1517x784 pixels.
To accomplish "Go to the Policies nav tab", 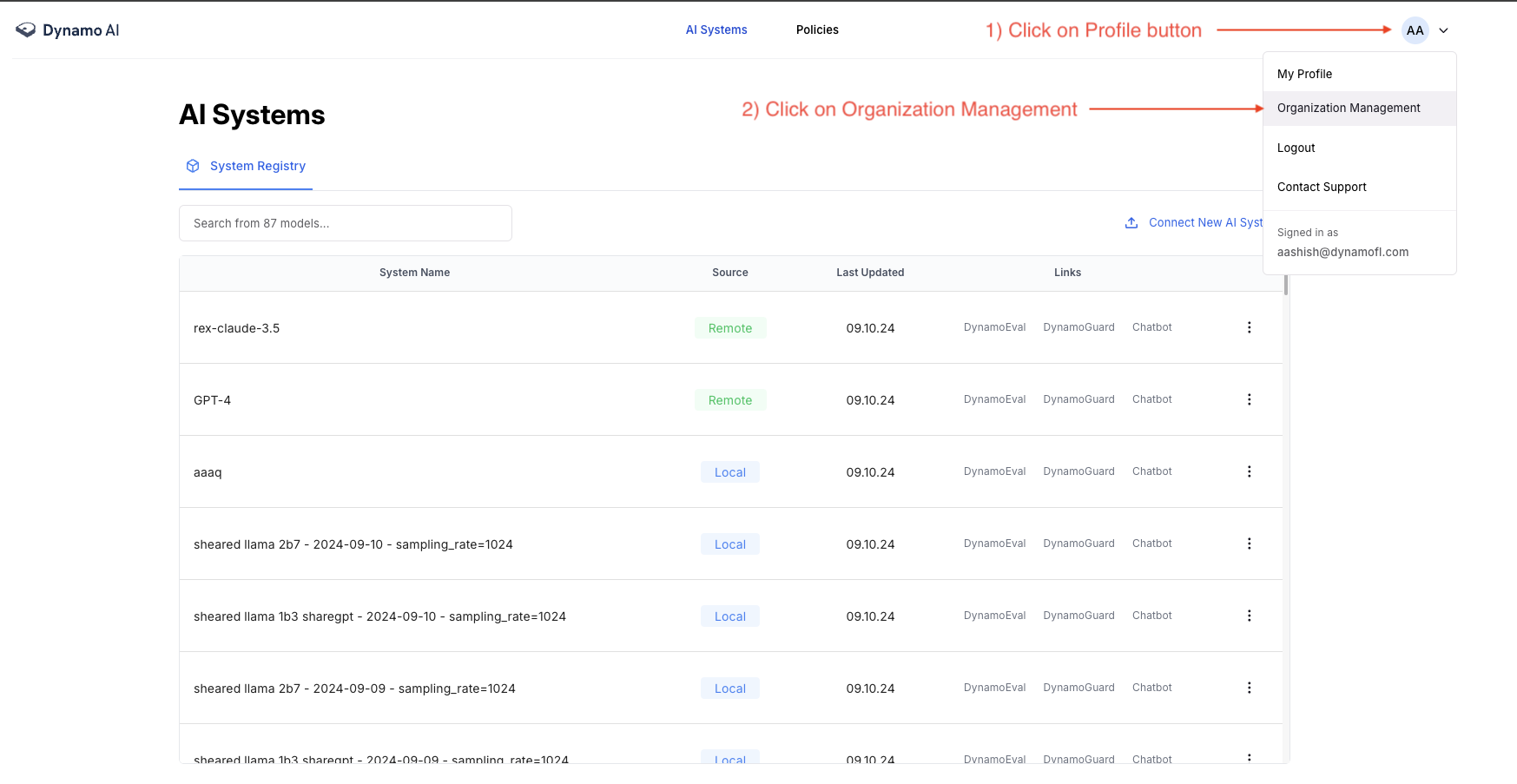I will tap(817, 30).
